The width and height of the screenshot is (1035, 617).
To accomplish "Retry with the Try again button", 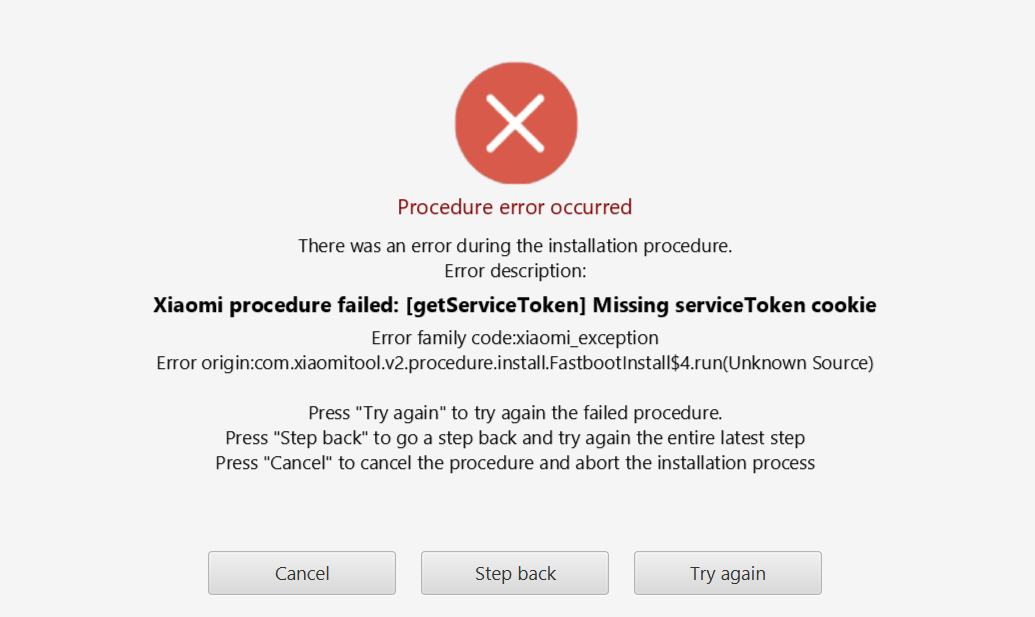I will tap(727, 573).
